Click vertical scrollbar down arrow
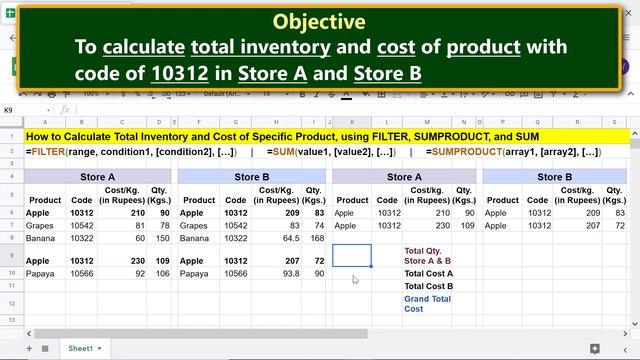640x360 pixels. (635, 324)
